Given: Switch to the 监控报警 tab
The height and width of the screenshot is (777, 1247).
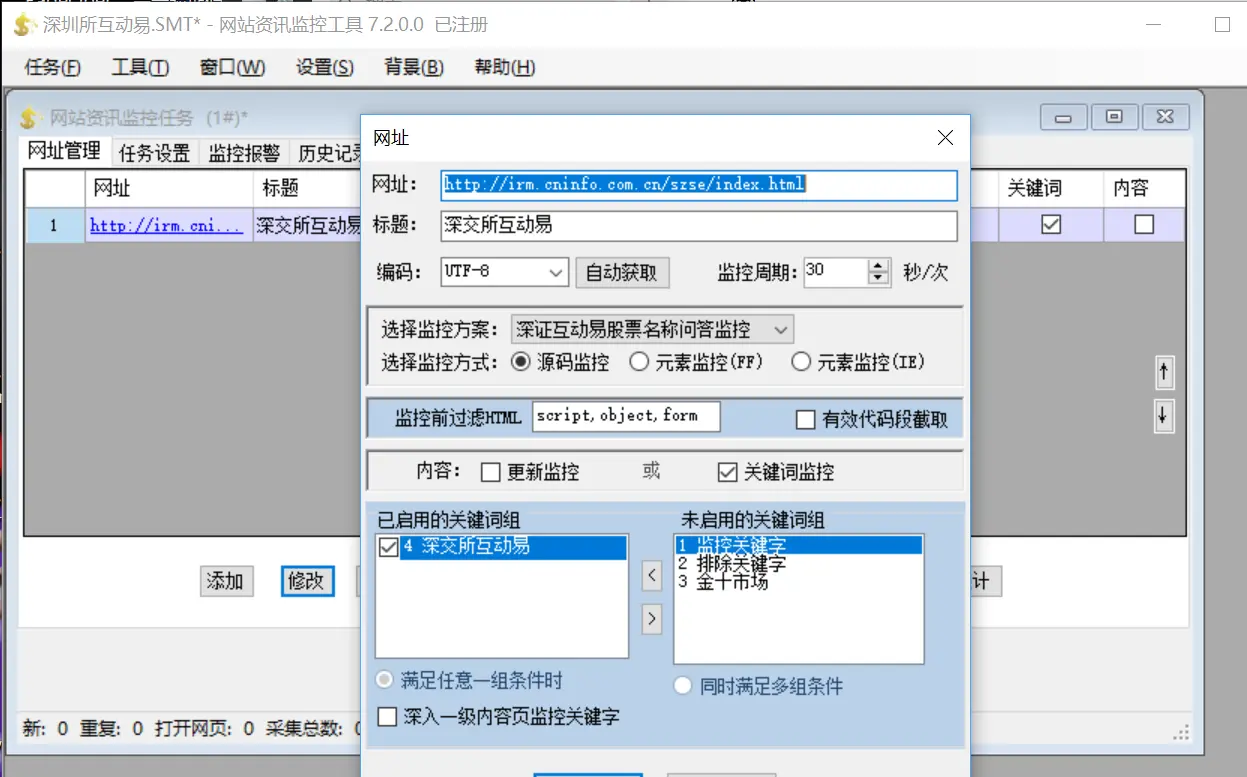Looking at the screenshot, I should (x=244, y=153).
